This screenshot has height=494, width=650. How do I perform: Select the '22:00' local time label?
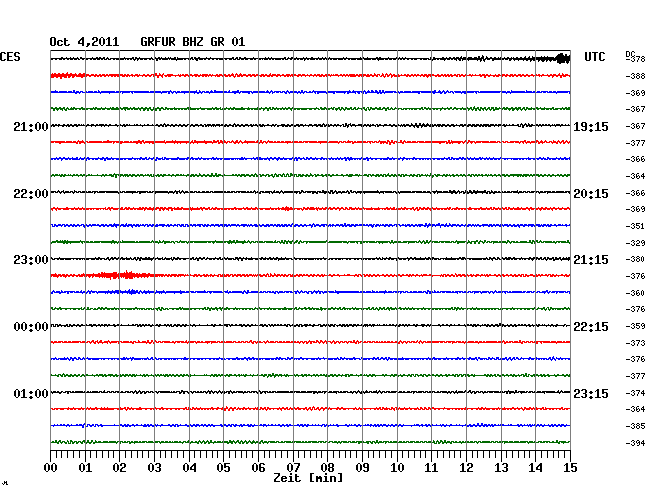point(31,194)
